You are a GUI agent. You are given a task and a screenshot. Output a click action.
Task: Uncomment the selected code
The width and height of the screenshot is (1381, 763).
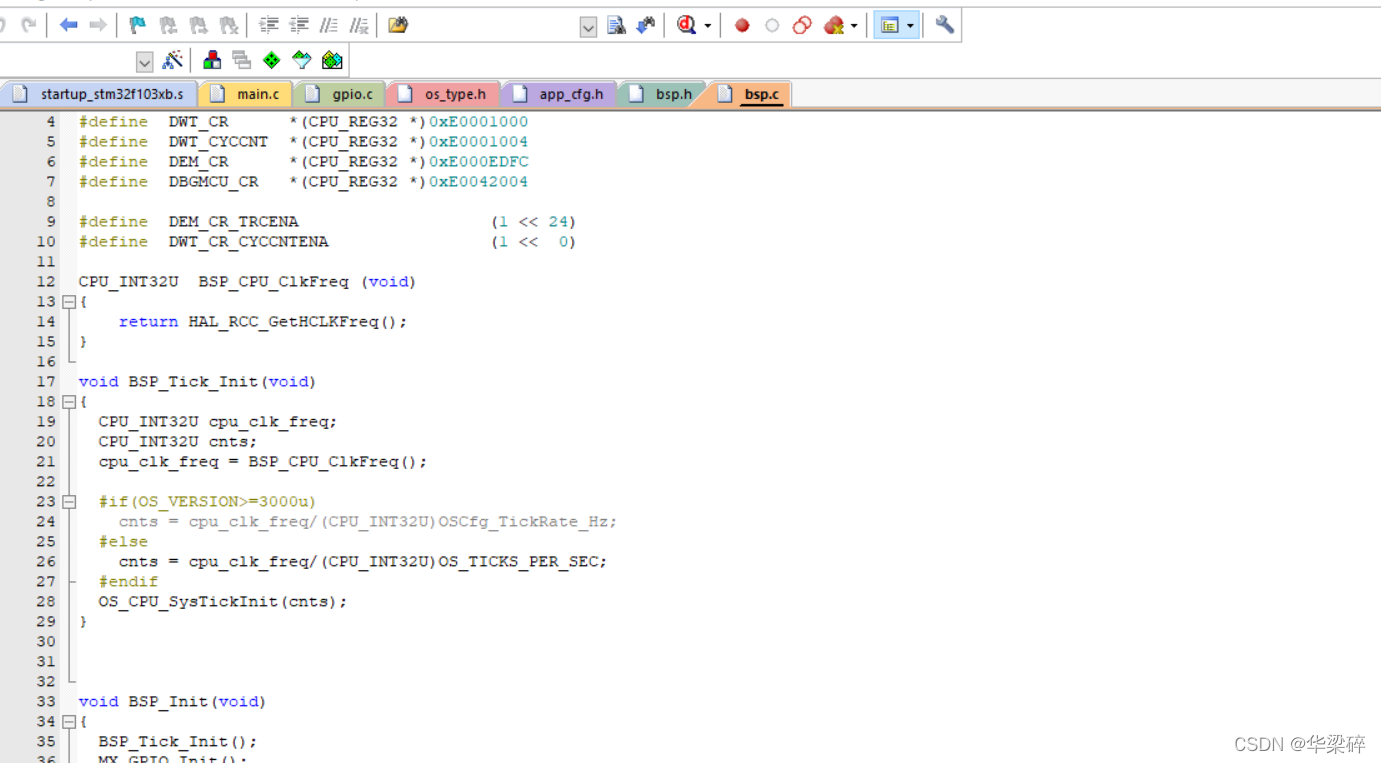tap(358, 25)
